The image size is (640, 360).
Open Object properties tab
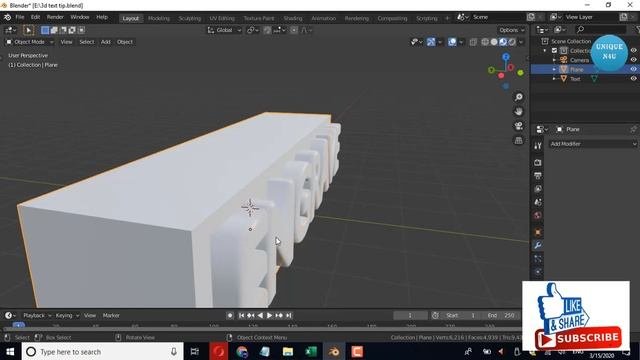[538, 232]
